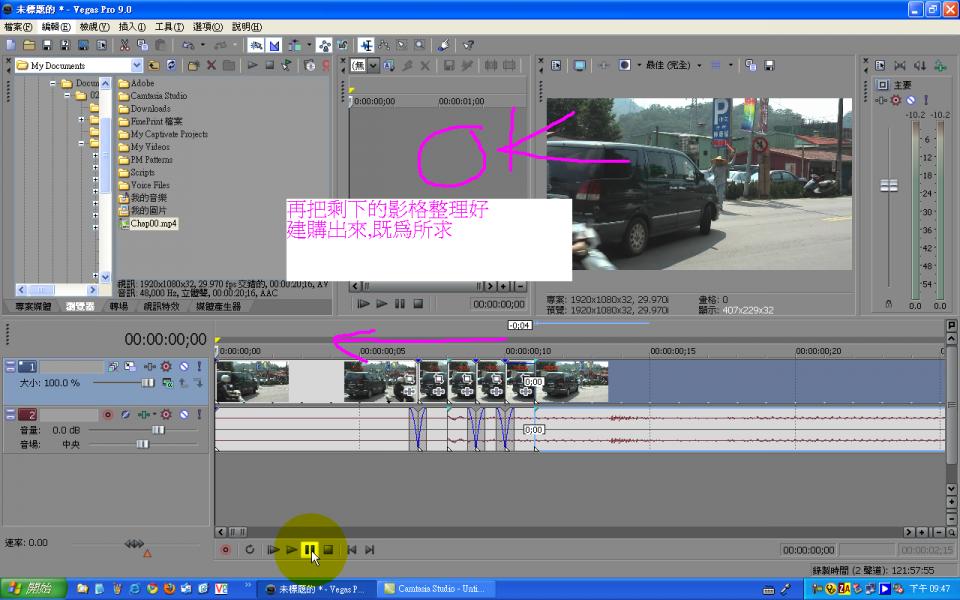Image resolution: width=960 pixels, height=600 pixels.
Task: Click the refresh icon in explorer toolbar
Action: tap(171, 65)
